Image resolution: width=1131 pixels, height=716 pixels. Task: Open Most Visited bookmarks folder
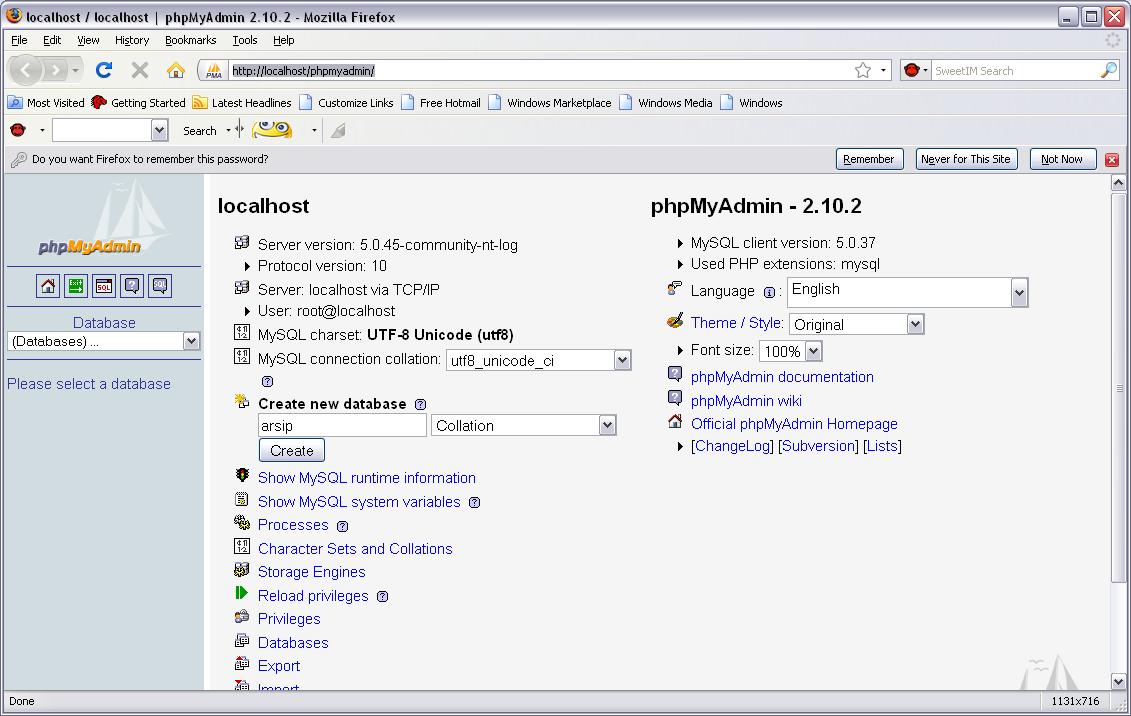coord(46,102)
